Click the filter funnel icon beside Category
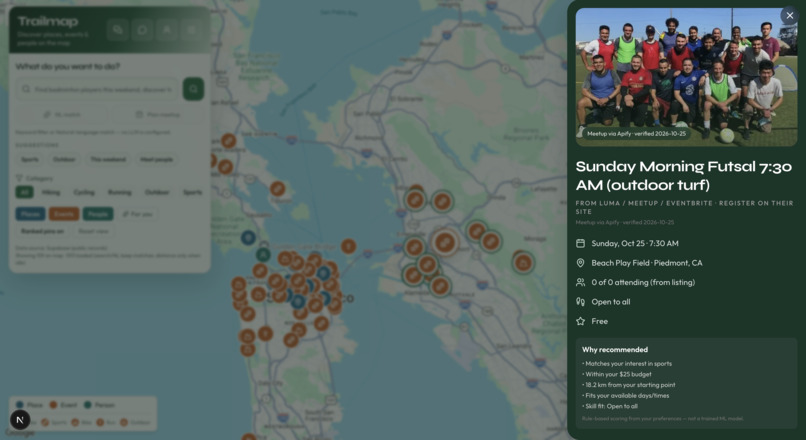Image resolution: width=806 pixels, height=440 pixels. 19,178
